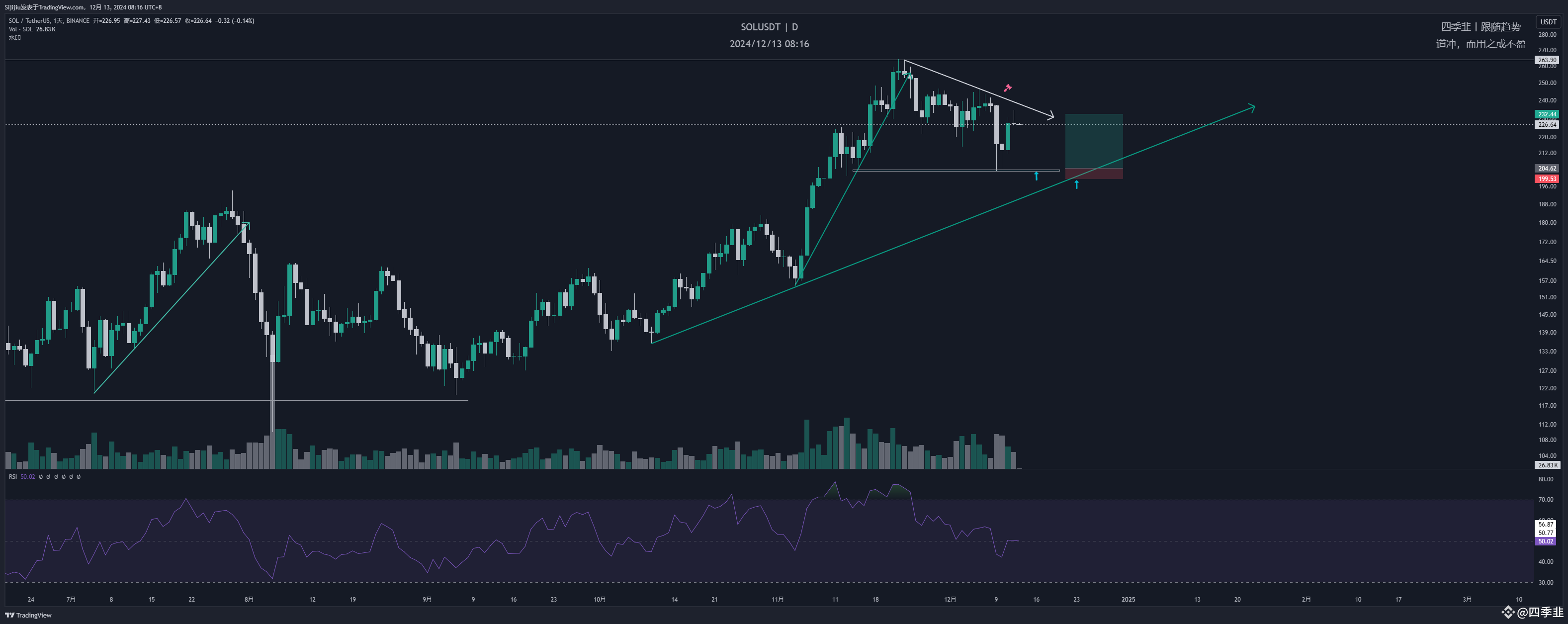Image resolution: width=1568 pixels, height=624 pixels.
Task: Toggle the first ∅ hidden value next to RSI
Action: click(x=41, y=477)
